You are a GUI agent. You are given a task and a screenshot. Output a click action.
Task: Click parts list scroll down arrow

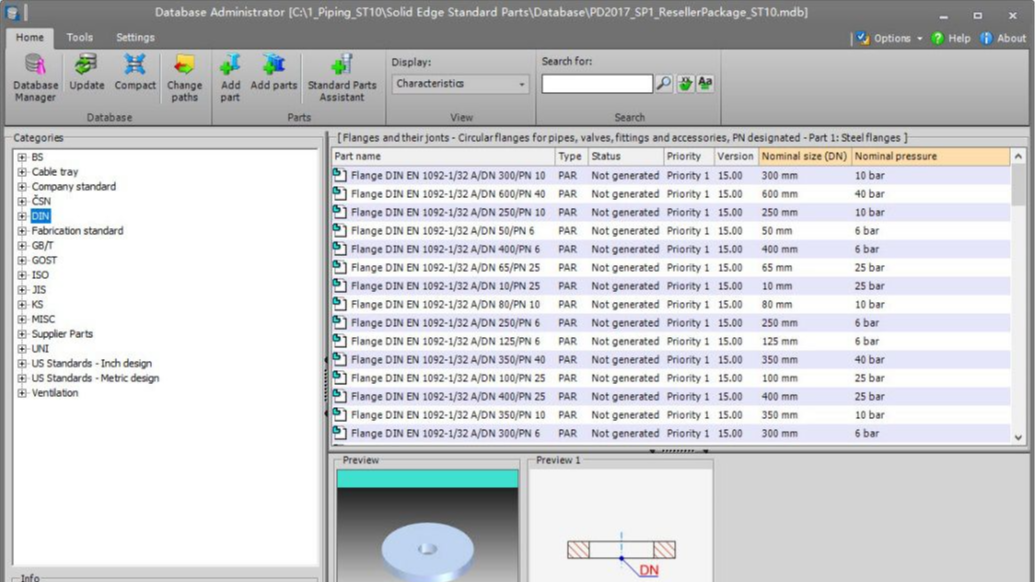(x=1018, y=437)
